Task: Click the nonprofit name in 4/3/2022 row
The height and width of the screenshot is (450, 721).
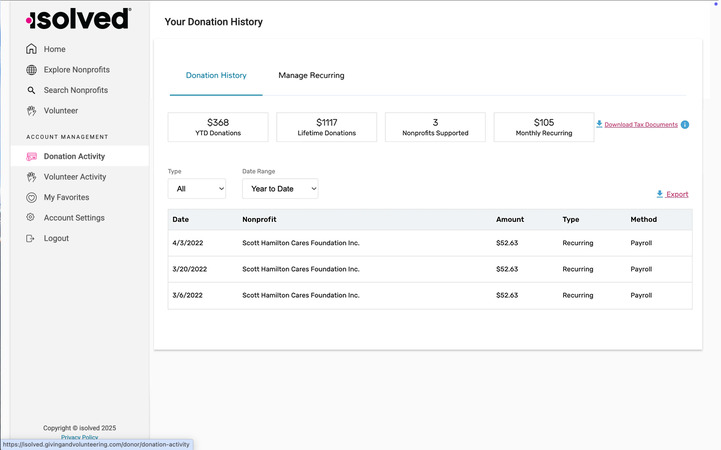Action: point(301,243)
